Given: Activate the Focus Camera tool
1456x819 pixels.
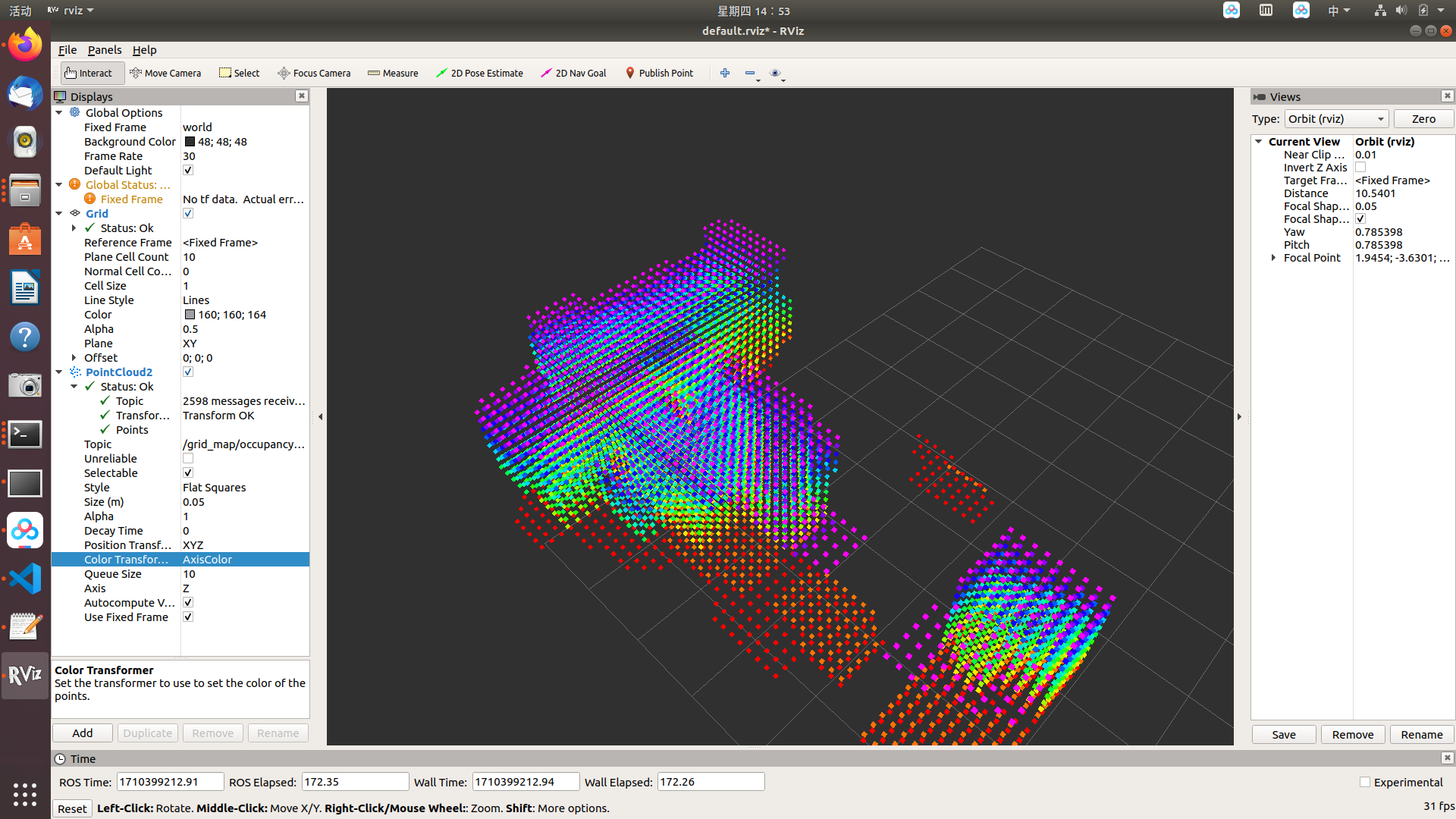Looking at the screenshot, I should pyautogui.click(x=314, y=73).
